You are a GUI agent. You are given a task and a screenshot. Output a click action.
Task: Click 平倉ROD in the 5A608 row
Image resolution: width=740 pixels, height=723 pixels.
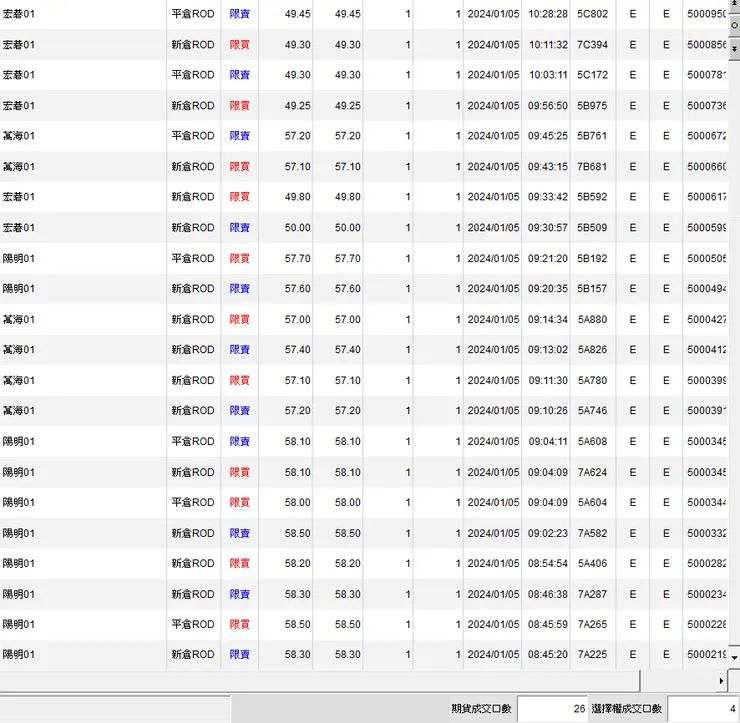193,442
